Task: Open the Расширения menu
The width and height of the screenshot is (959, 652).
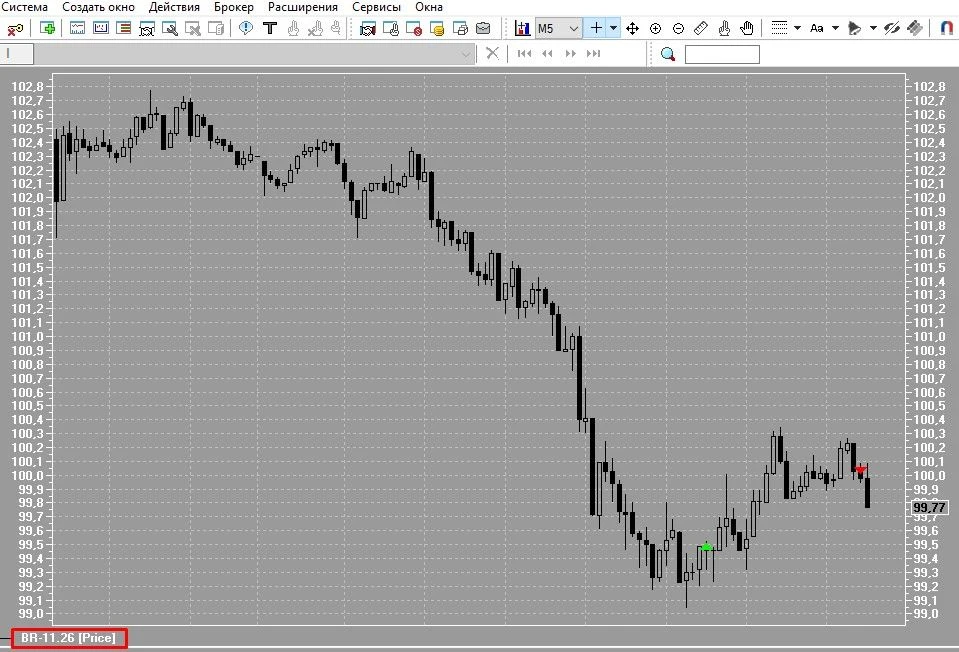Action: (x=303, y=7)
